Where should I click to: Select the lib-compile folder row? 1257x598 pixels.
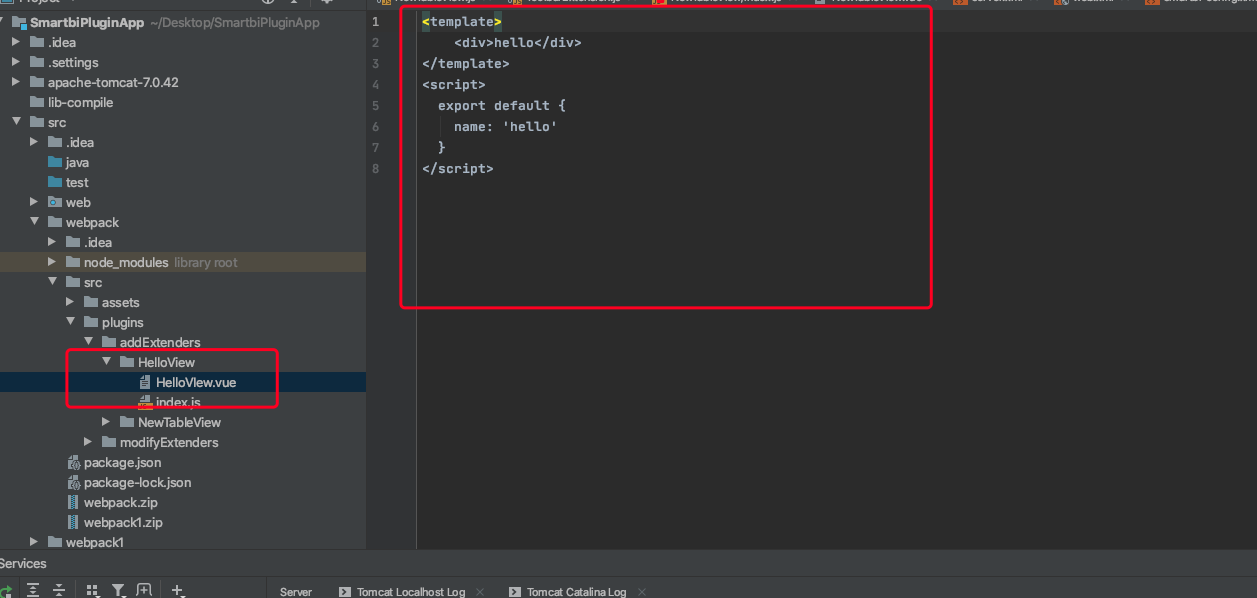coord(183,102)
